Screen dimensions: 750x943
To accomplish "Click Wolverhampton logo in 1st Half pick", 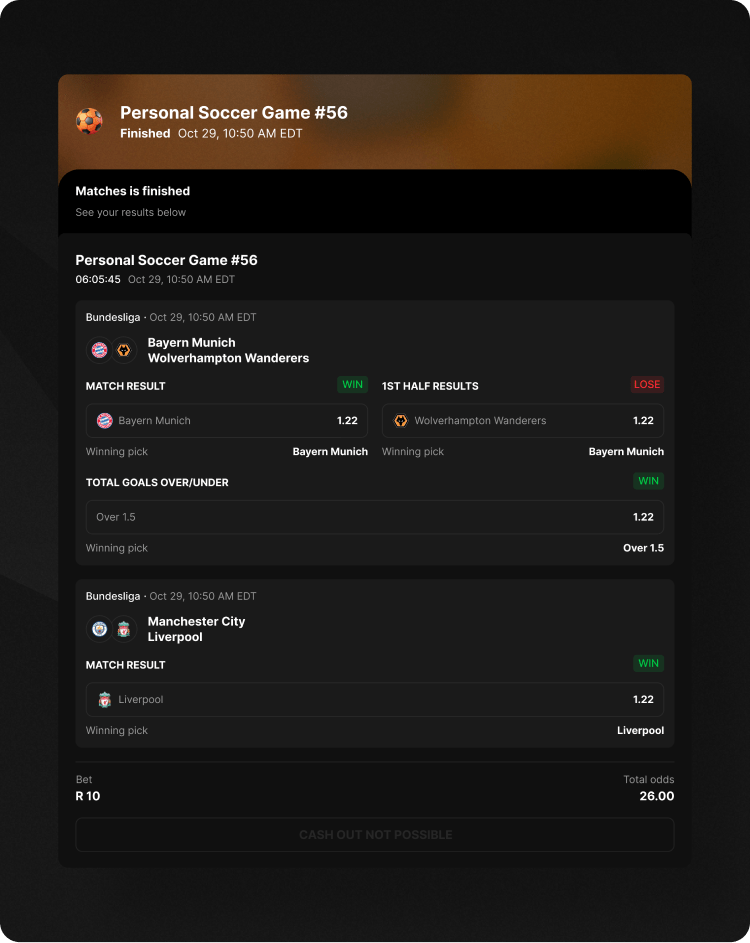I will point(400,421).
